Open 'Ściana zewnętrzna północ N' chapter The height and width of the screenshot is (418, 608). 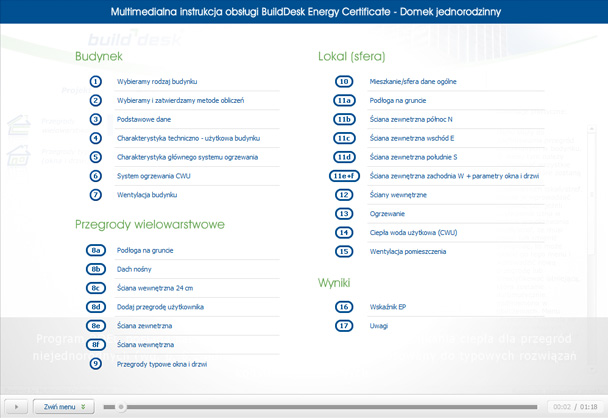[411, 119]
